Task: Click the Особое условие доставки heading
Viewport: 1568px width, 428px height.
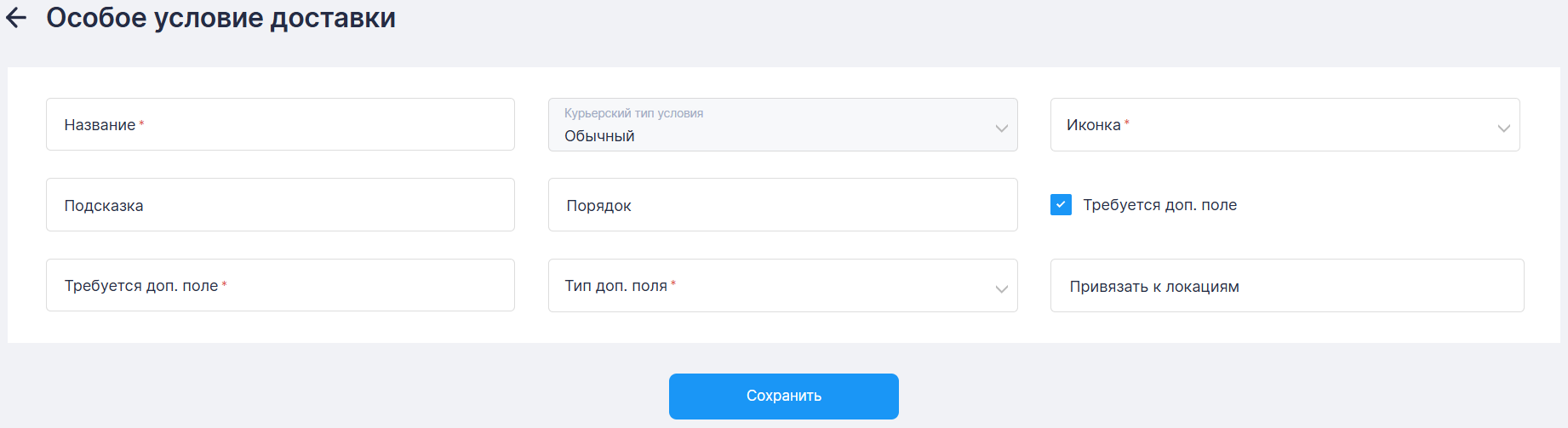Action: click(220, 18)
